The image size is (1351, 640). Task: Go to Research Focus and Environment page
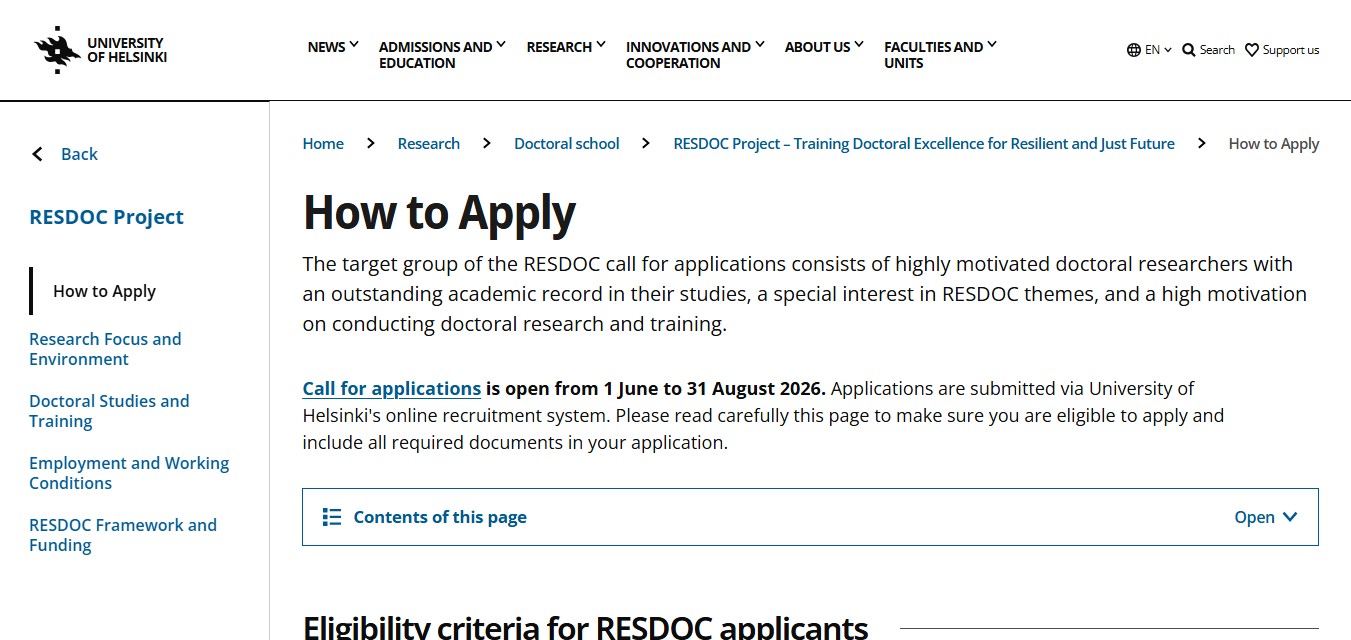(x=105, y=349)
